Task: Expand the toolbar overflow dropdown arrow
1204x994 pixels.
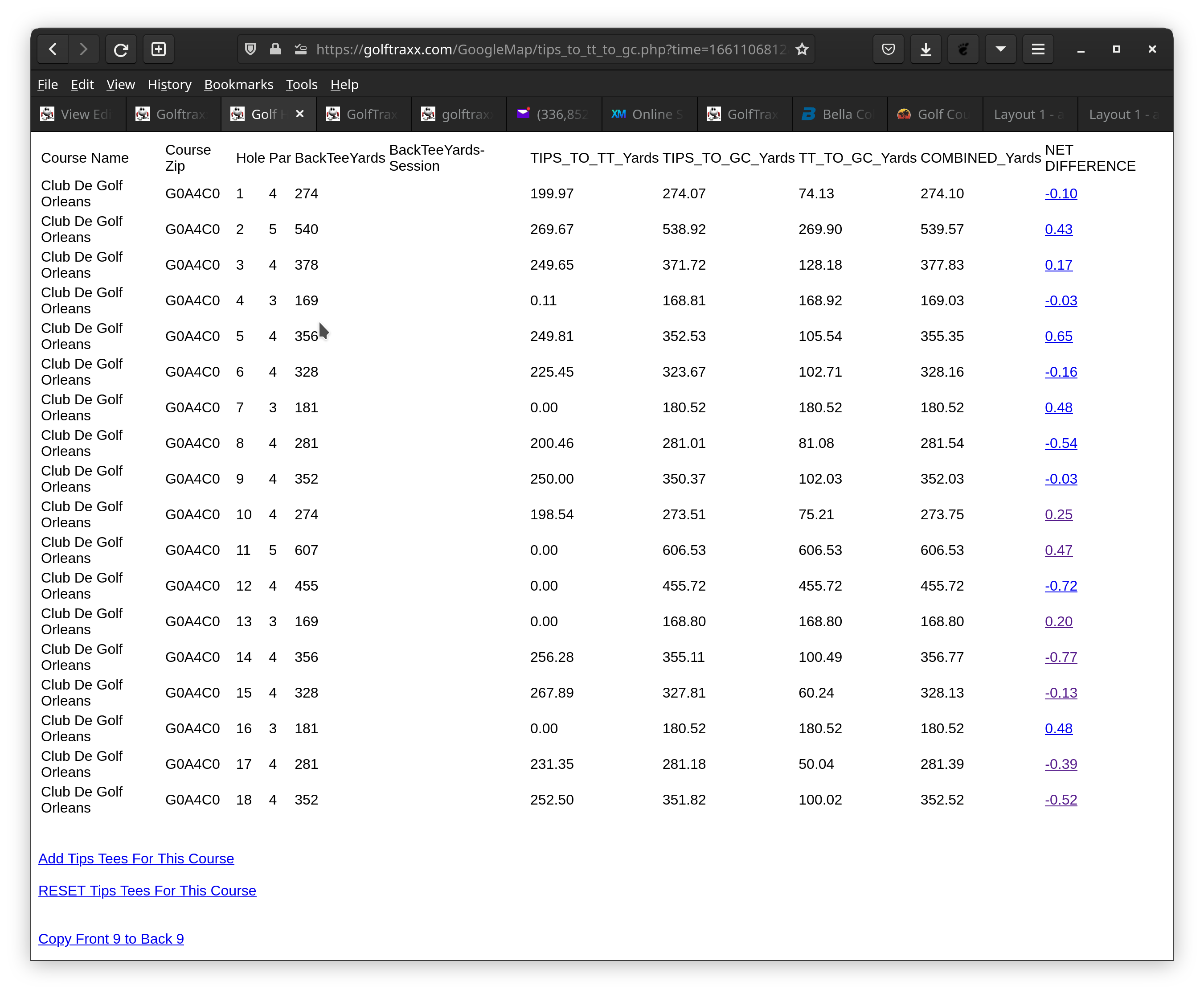Action: pyautogui.click(x=1001, y=49)
